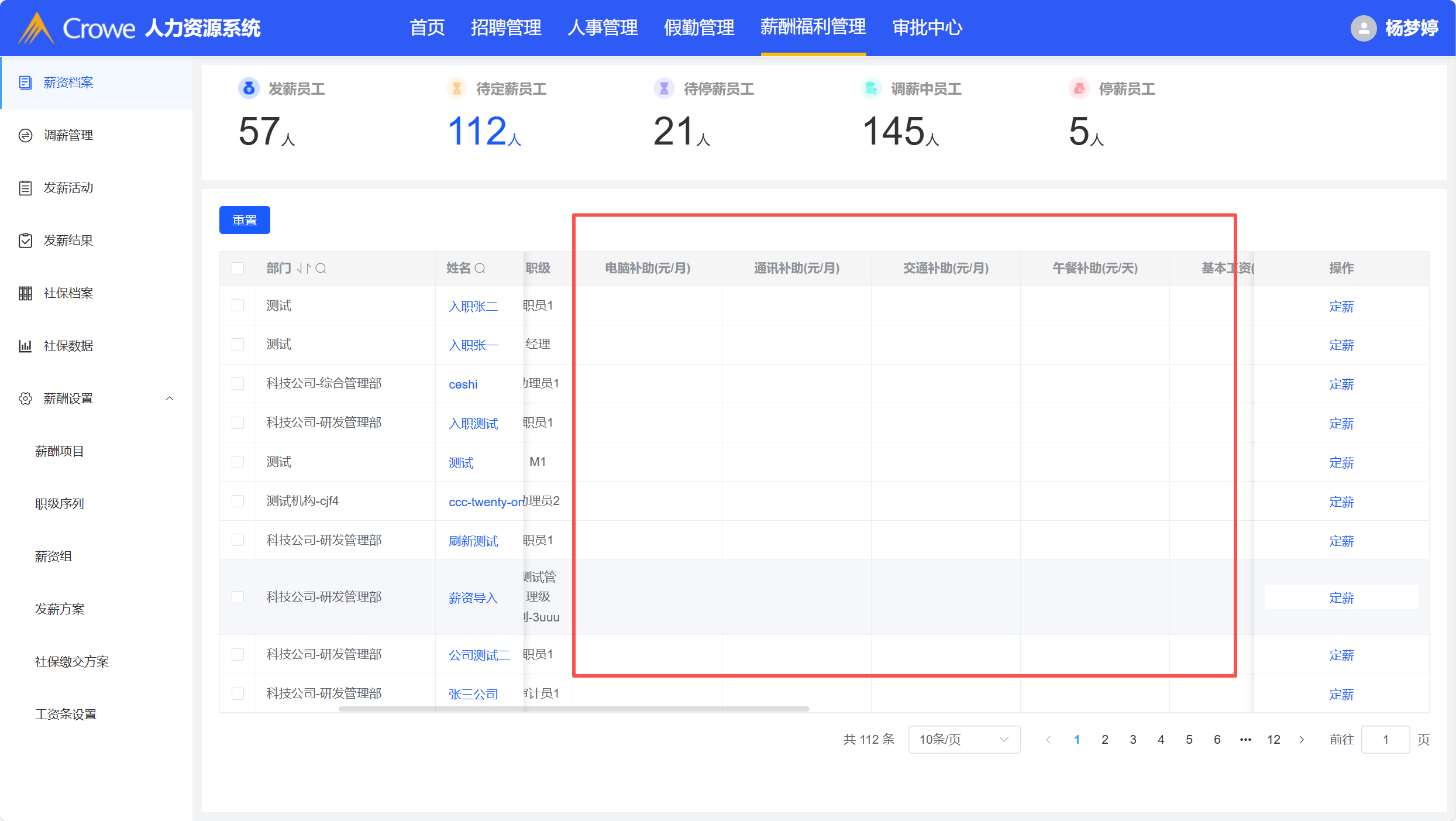The width and height of the screenshot is (1456, 821).
Task: Click 定薪 link for 薪资导入 row
Action: (x=1341, y=598)
